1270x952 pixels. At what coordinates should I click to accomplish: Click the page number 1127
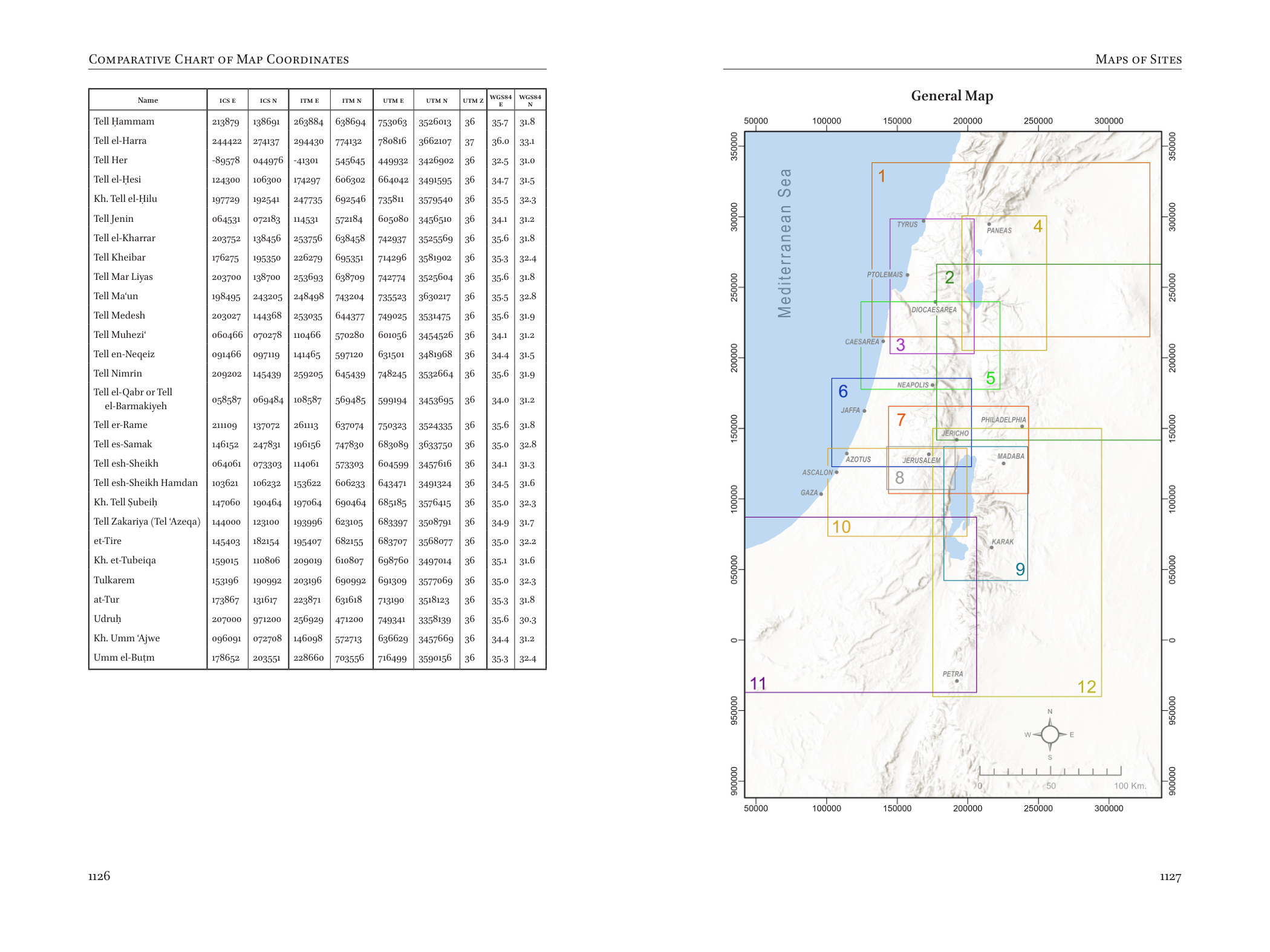click(1170, 876)
